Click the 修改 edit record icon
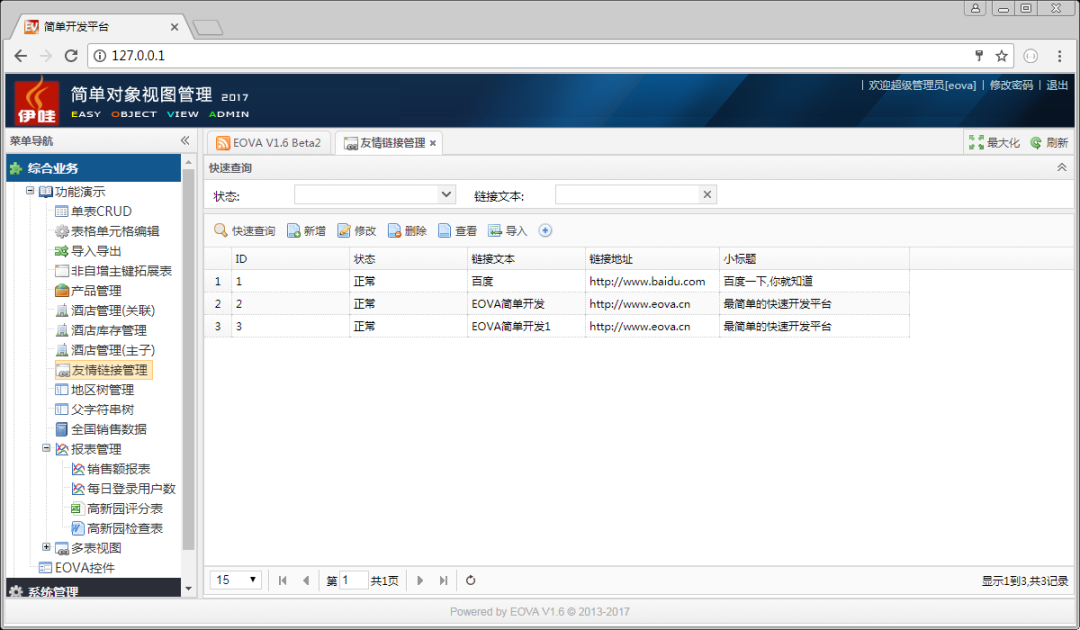 point(344,231)
